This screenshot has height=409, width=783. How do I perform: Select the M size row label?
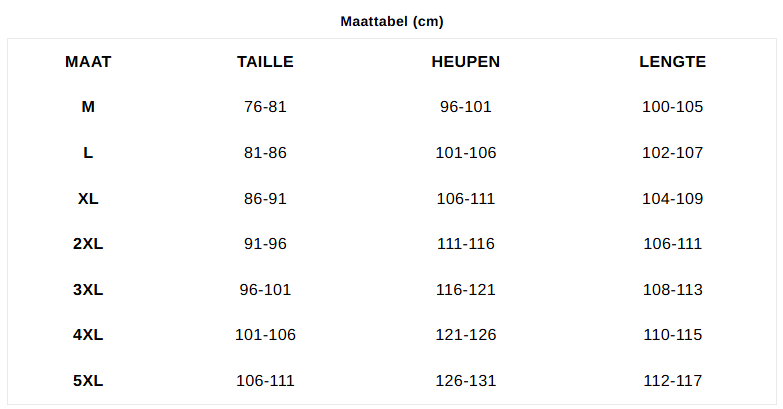[x=88, y=107]
